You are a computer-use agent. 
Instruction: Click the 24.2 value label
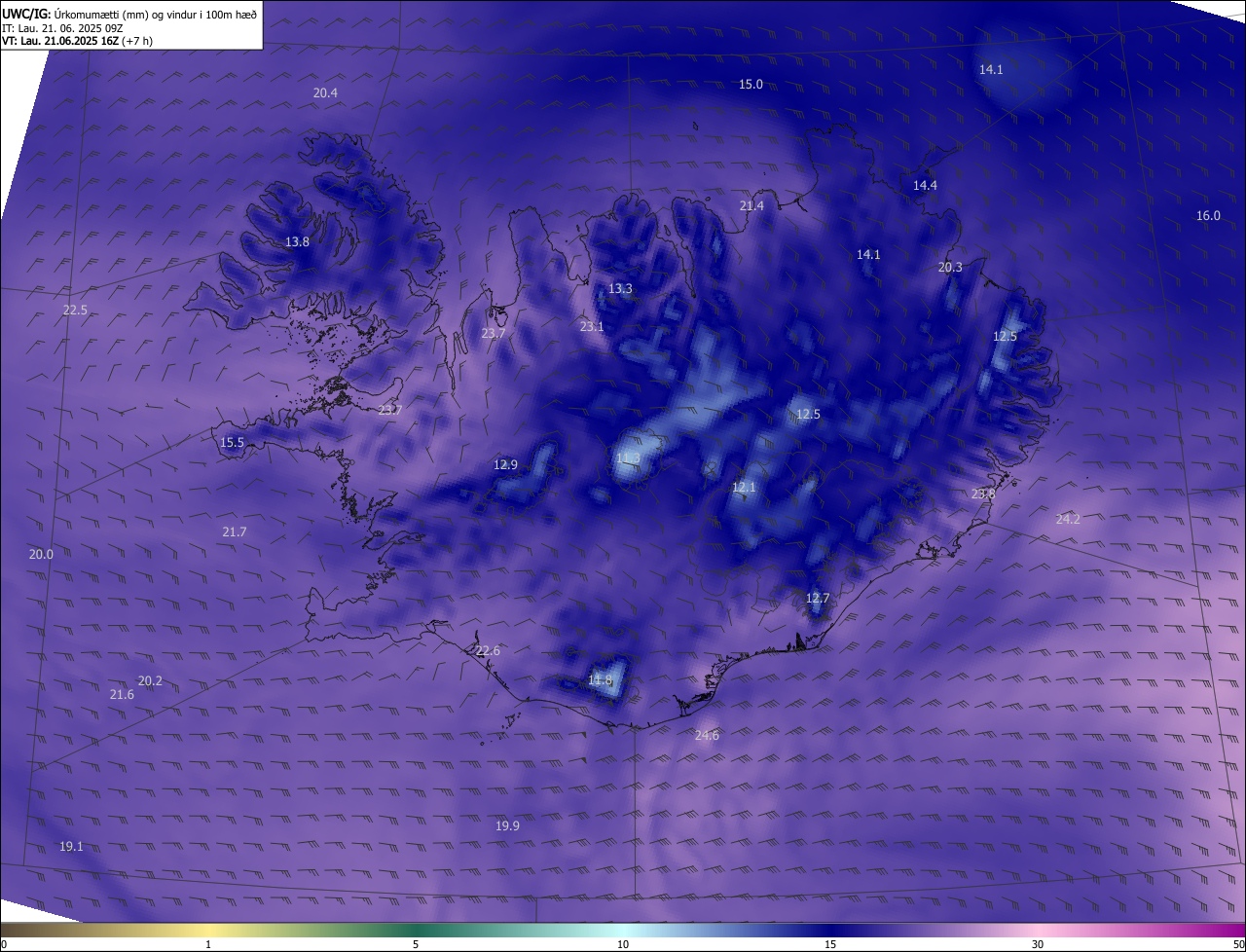tap(1068, 520)
